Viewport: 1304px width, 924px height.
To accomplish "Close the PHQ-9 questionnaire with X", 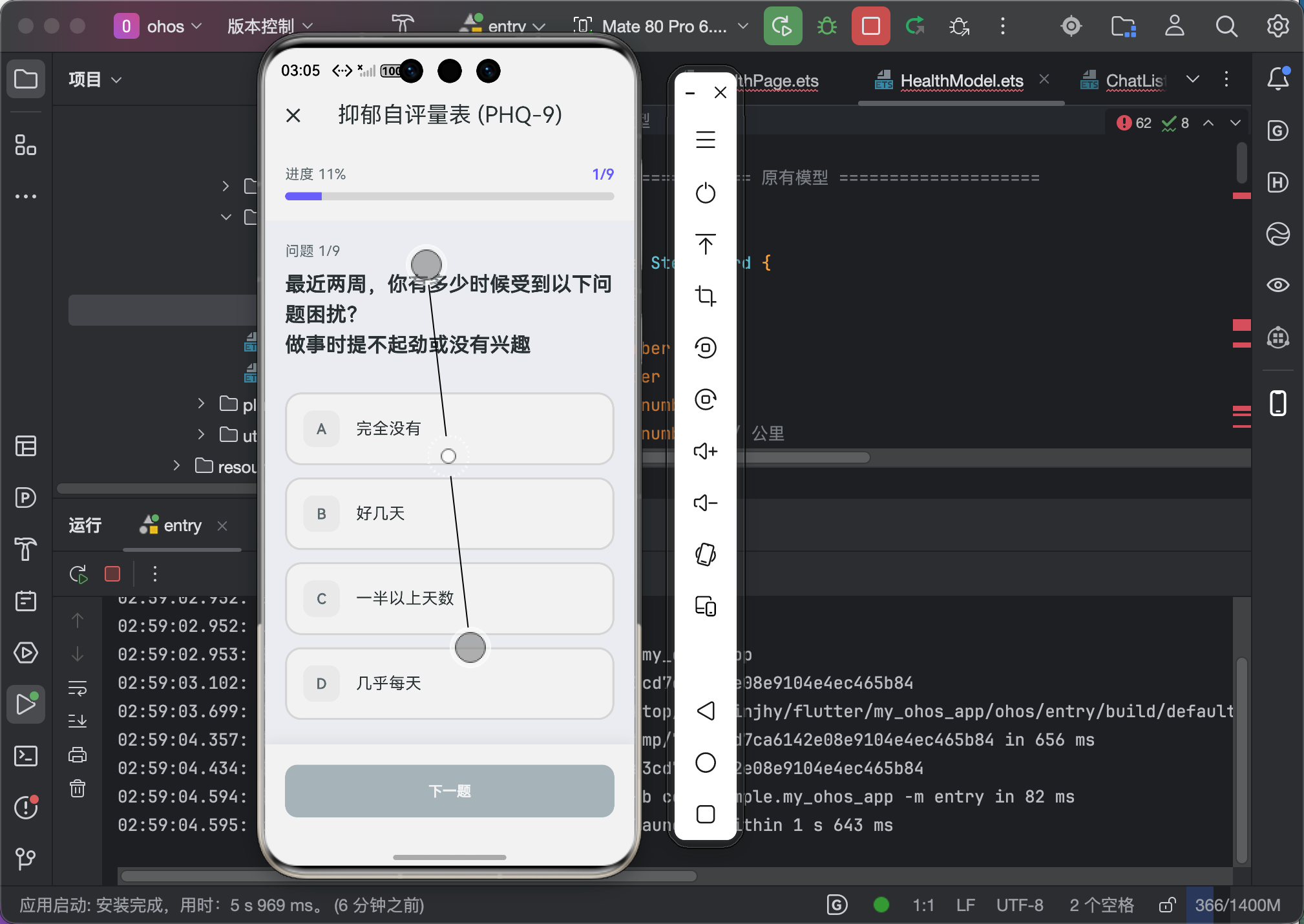I will (x=293, y=116).
